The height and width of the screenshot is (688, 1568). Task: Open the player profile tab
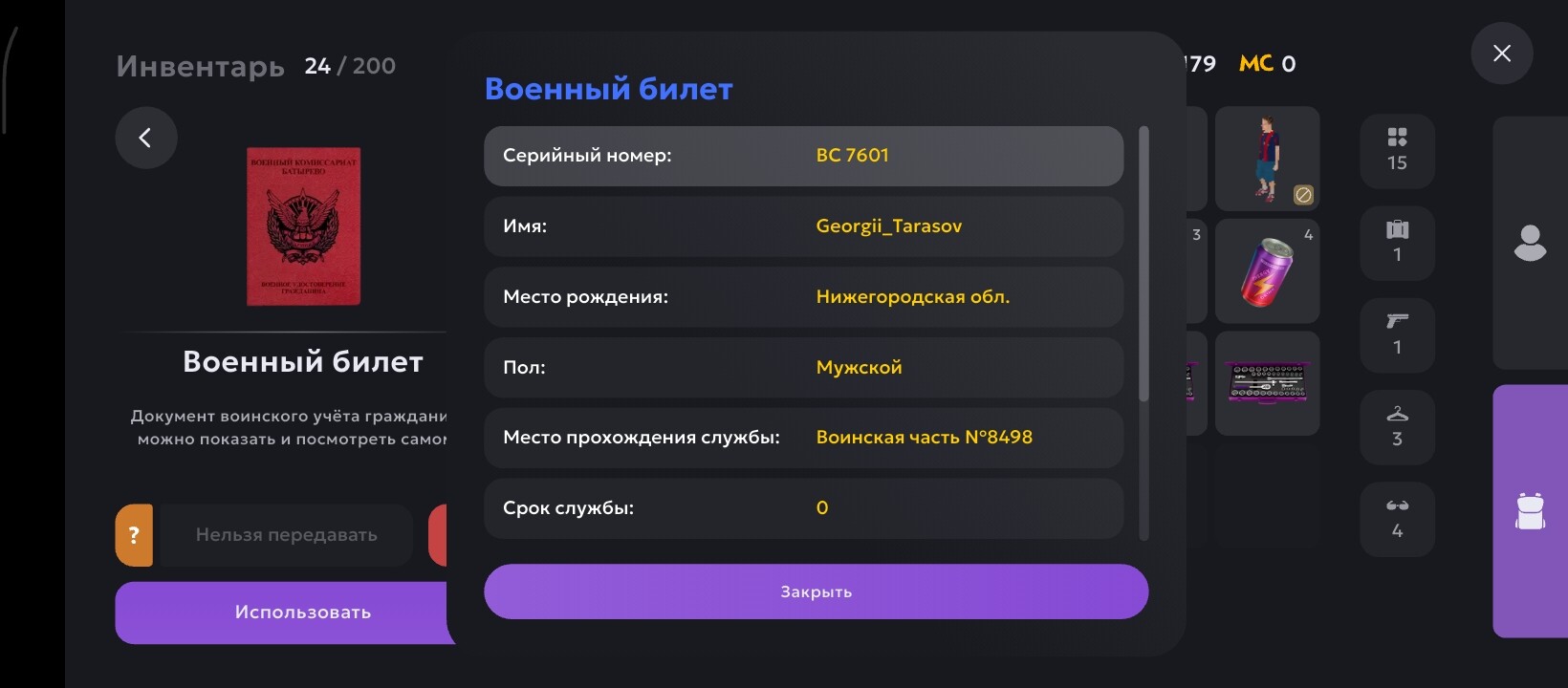(x=1530, y=243)
